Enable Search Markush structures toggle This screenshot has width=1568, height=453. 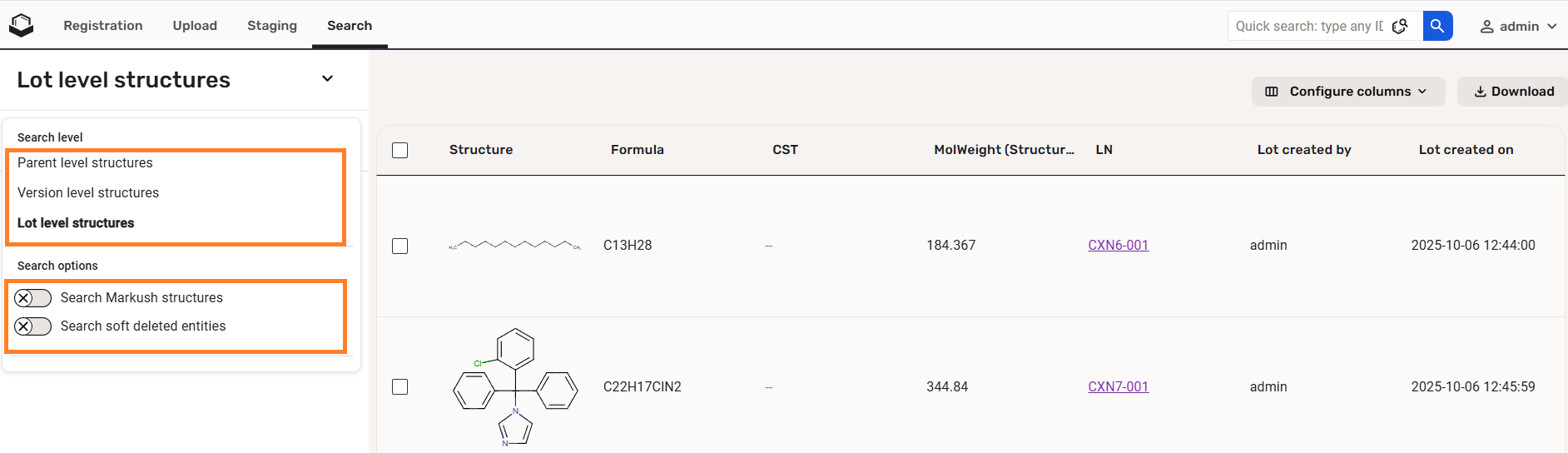(x=33, y=298)
